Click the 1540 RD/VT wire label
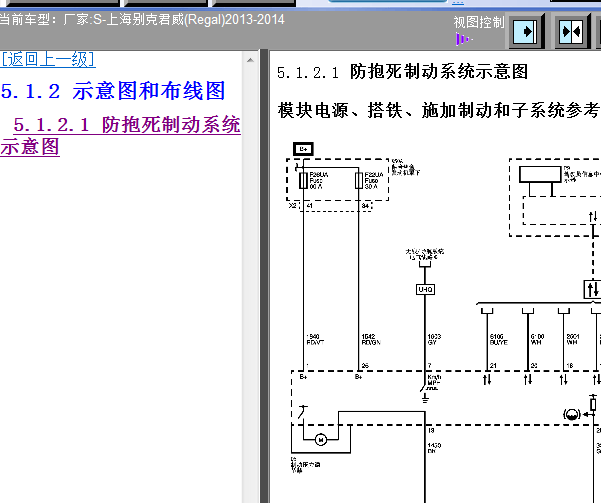The image size is (601, 503). (x=315, y=339)
